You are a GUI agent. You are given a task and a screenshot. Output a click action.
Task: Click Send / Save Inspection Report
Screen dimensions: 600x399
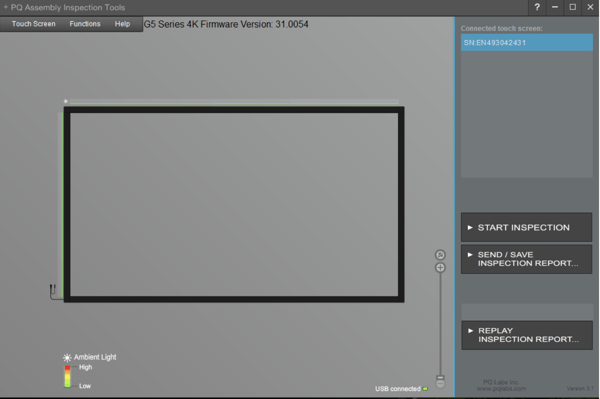click(x=526, y=259)
